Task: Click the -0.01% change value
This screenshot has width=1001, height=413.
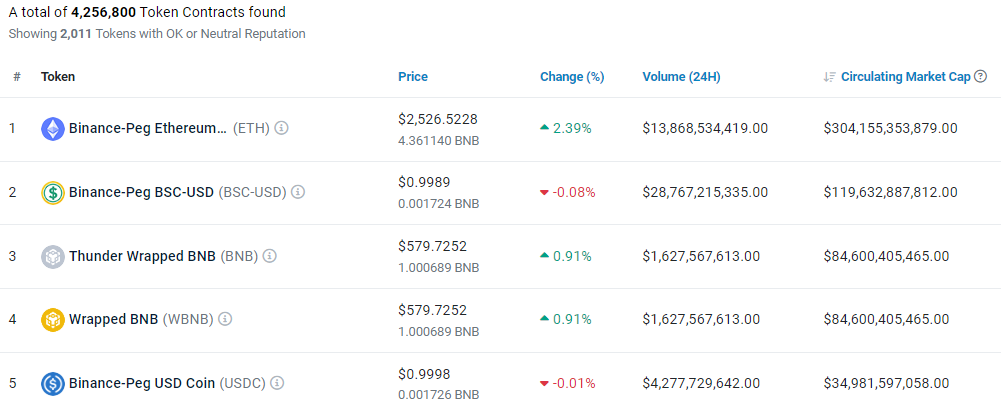Action: [574, 384]
